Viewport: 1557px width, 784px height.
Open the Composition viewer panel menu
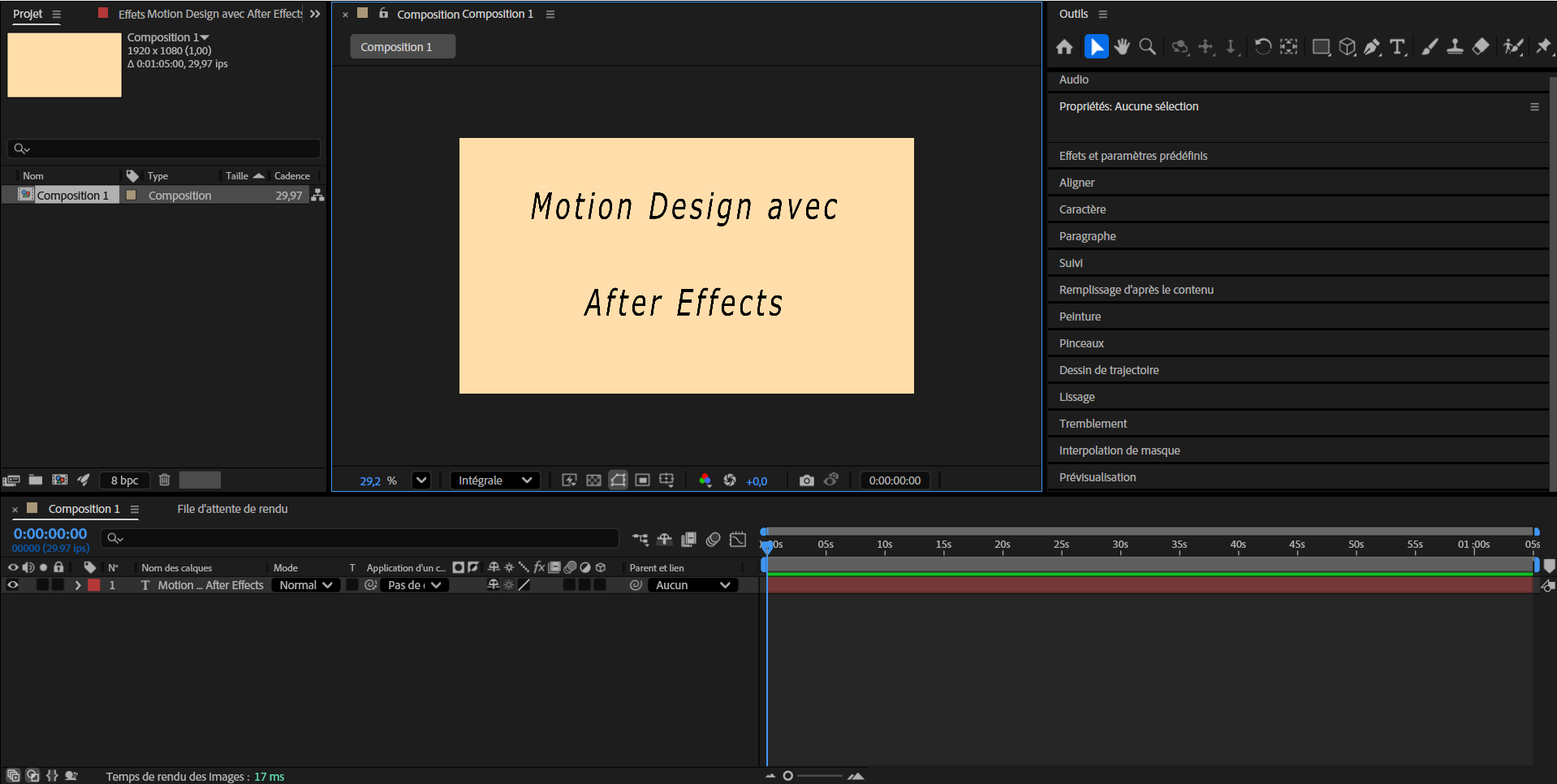pyautogui.click(x=550, y=15)
